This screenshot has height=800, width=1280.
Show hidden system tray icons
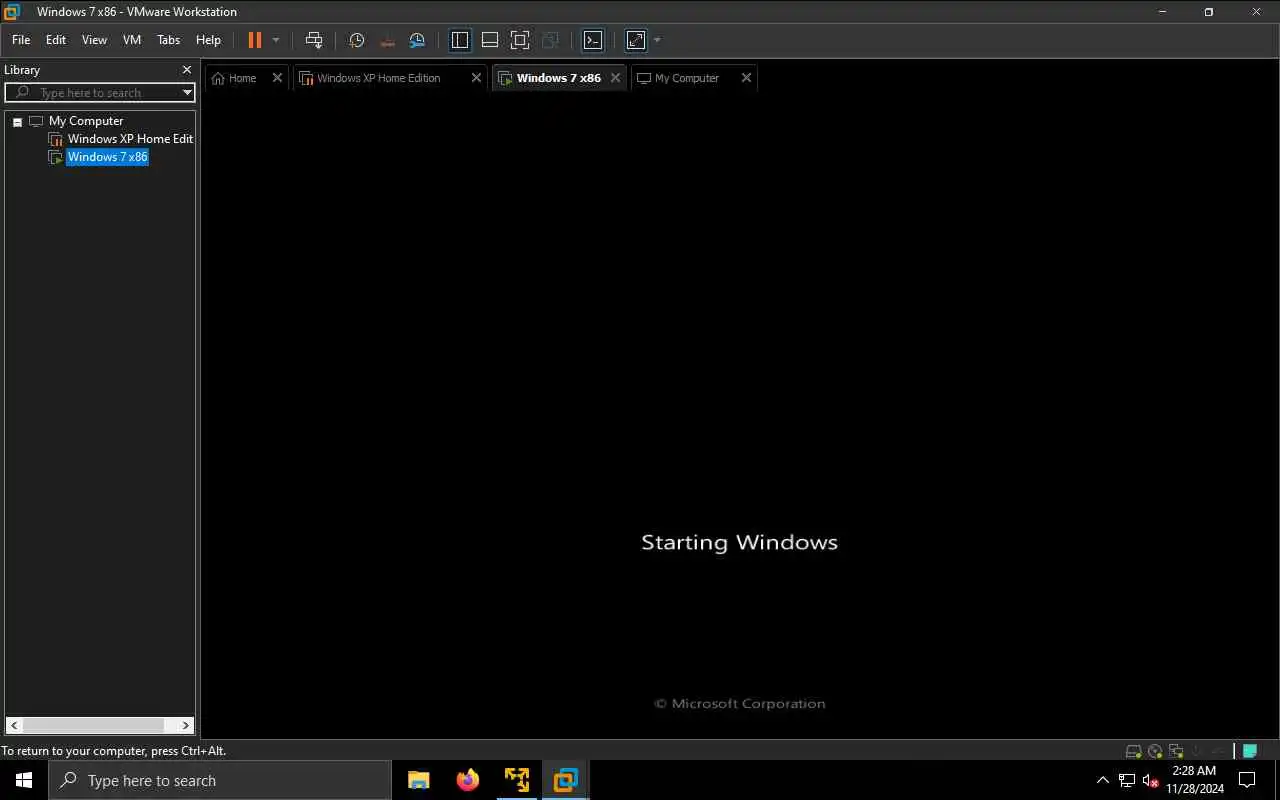(x=1103, y=780)
